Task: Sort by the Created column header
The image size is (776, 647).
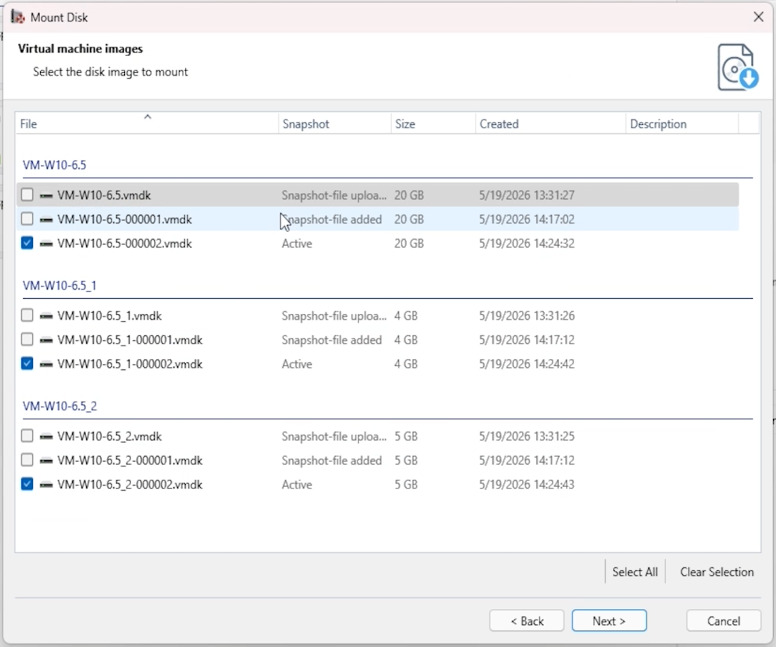Action: 550,123
